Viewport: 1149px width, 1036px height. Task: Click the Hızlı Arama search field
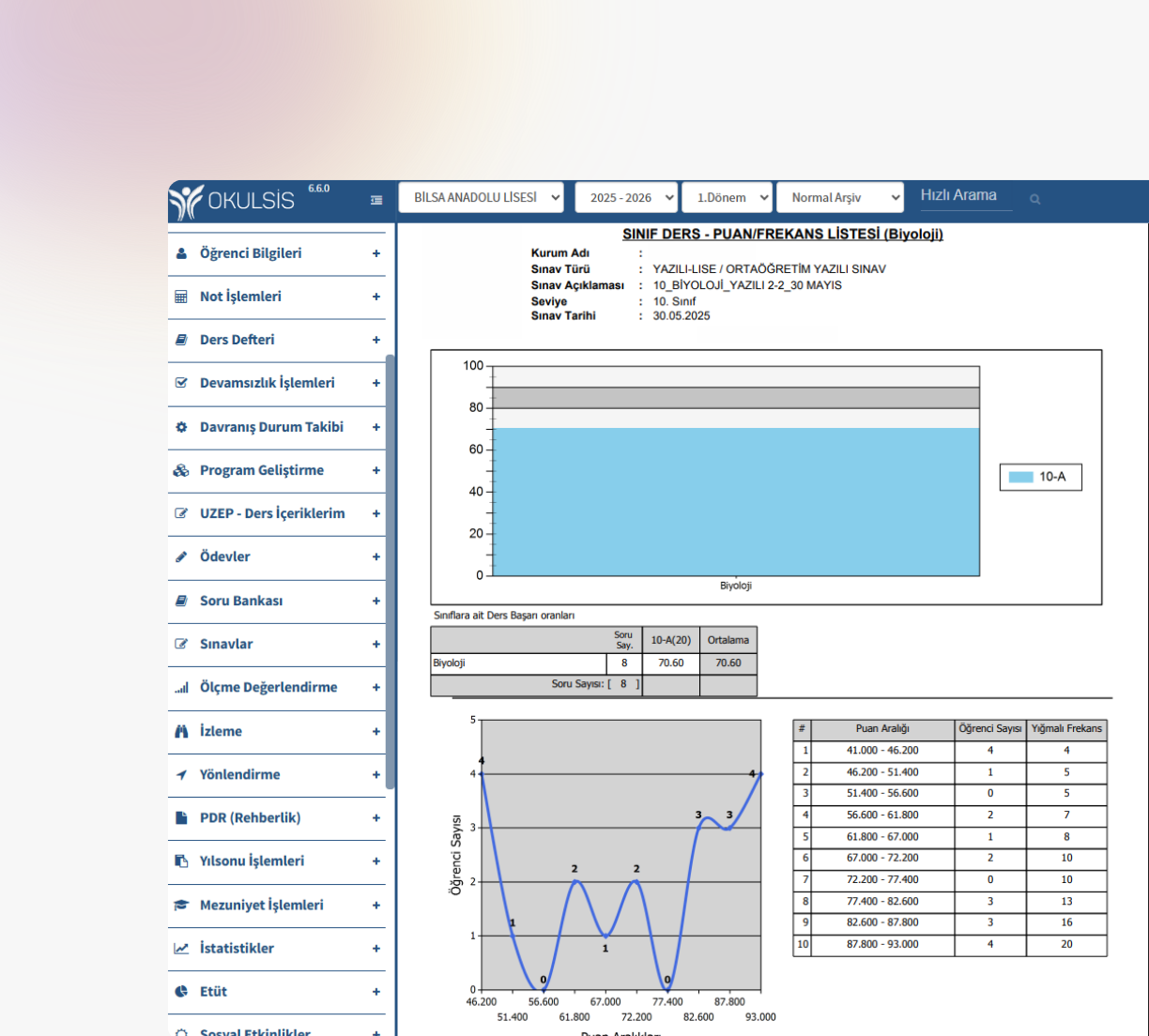click(965, 196)
